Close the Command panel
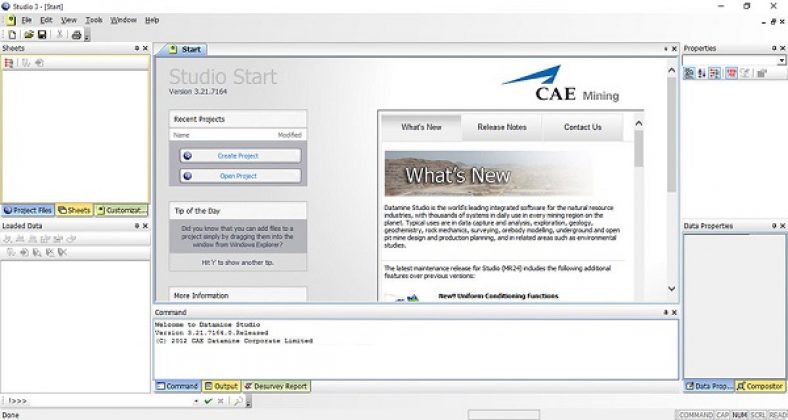Screen dimensions: 788x420 click(x=674, y=312)
